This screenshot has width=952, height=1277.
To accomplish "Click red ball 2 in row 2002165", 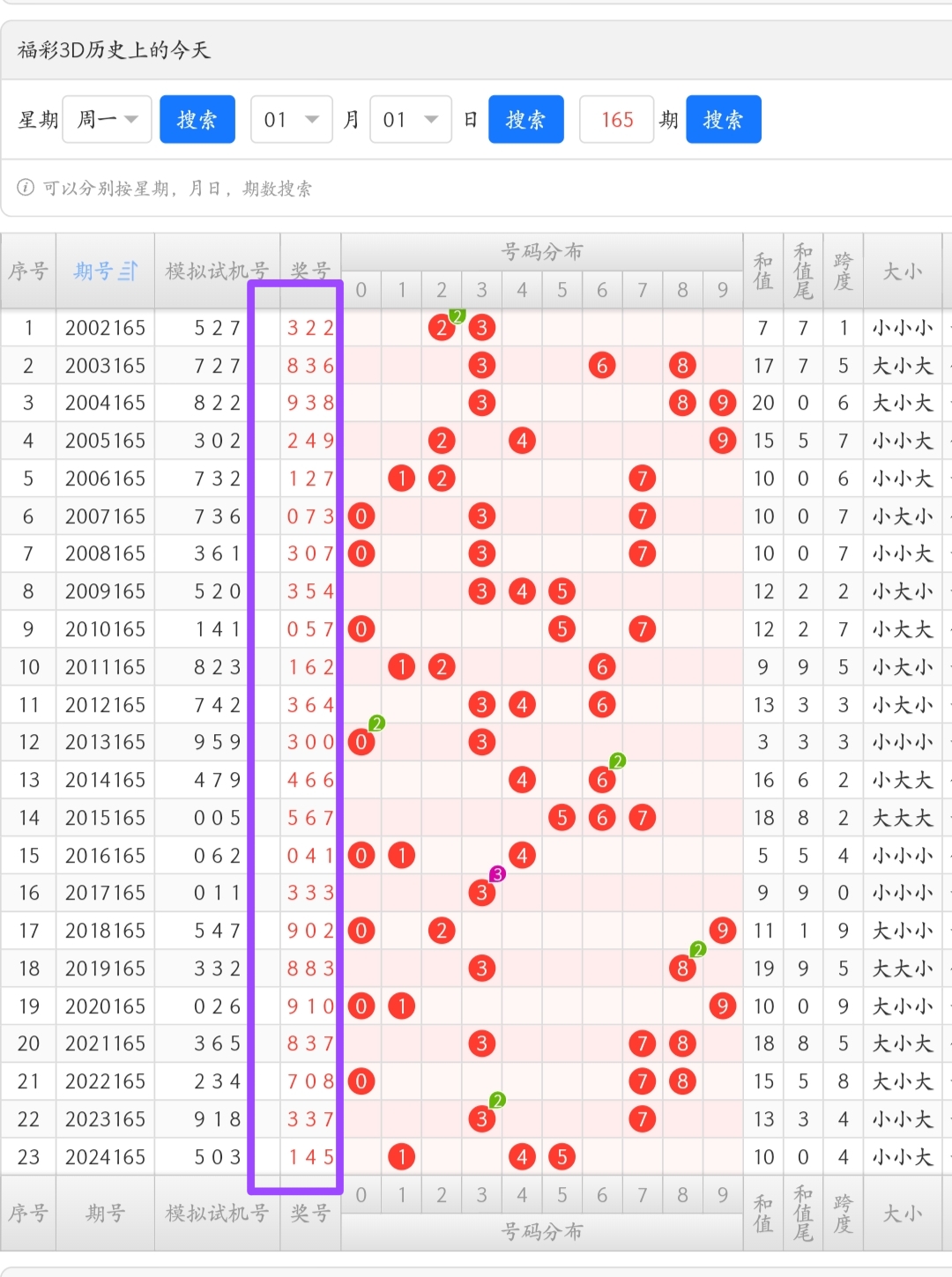I will pos(442,328).
